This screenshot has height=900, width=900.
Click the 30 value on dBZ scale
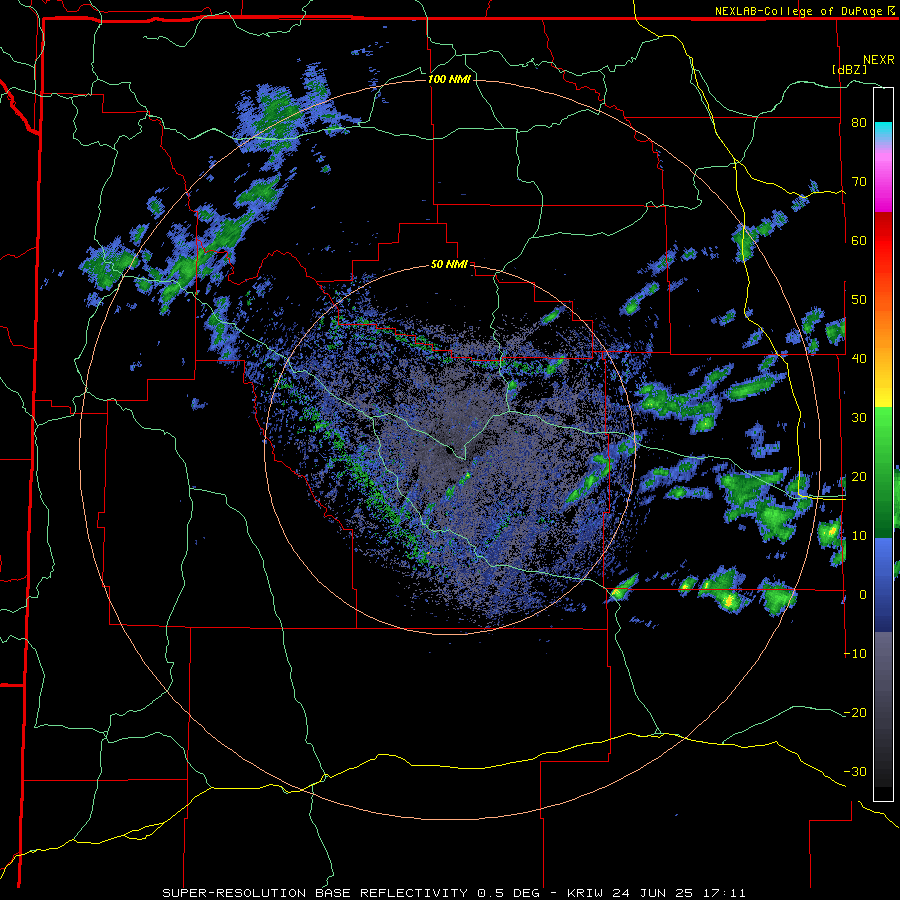pos(859,417)
